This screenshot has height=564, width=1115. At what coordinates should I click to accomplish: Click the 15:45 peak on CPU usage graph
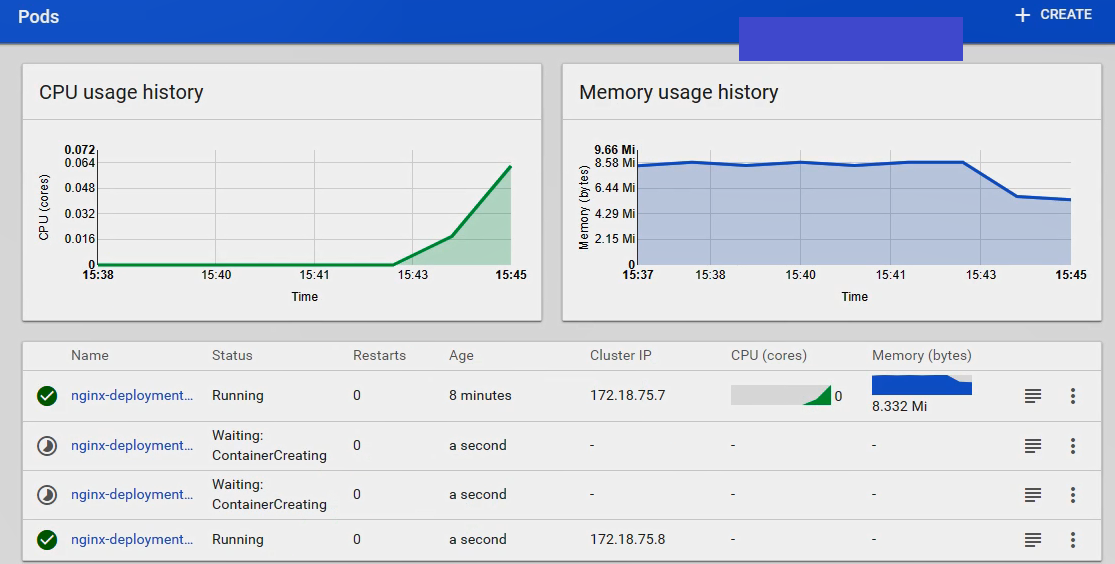(x=510, y=167)
